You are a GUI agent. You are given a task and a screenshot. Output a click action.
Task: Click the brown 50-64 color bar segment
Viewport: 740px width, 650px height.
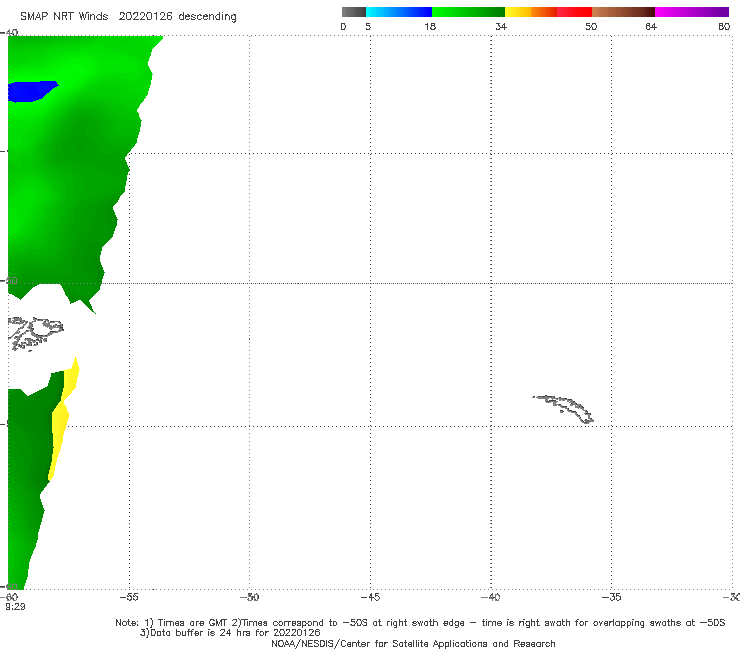tap(623, 12)
